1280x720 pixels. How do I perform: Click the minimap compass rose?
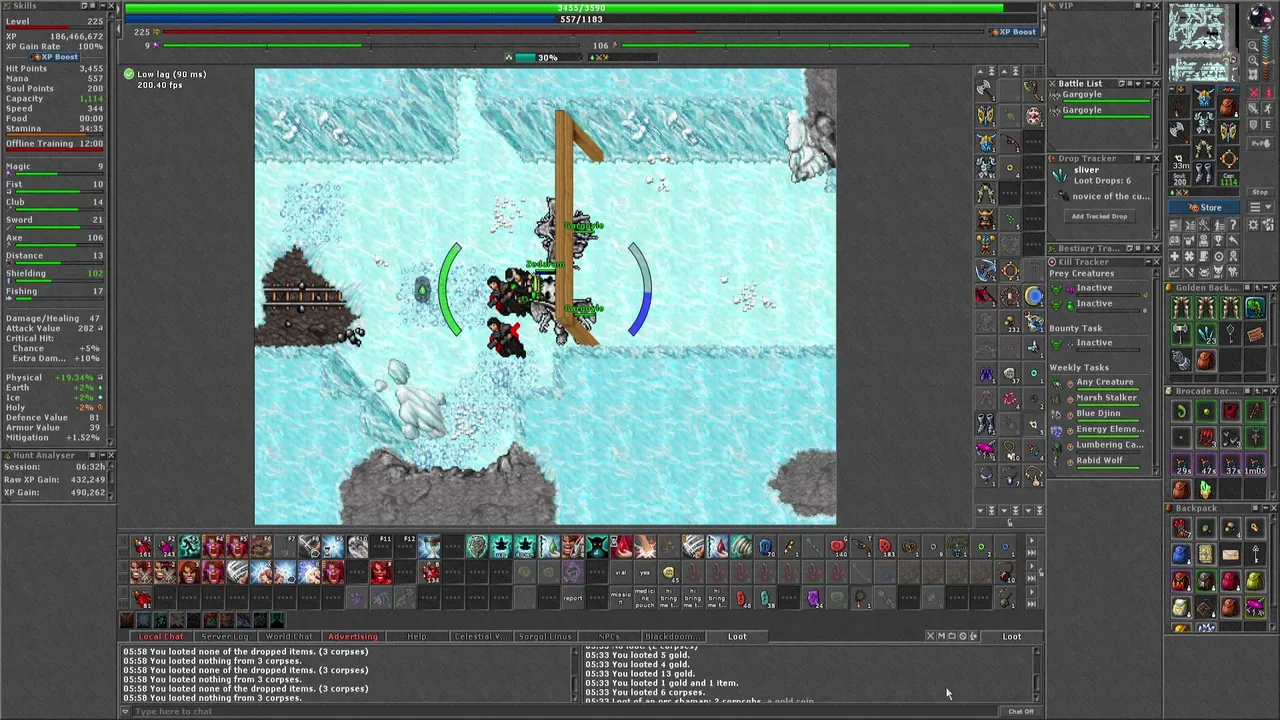(x=1260, y=18)
